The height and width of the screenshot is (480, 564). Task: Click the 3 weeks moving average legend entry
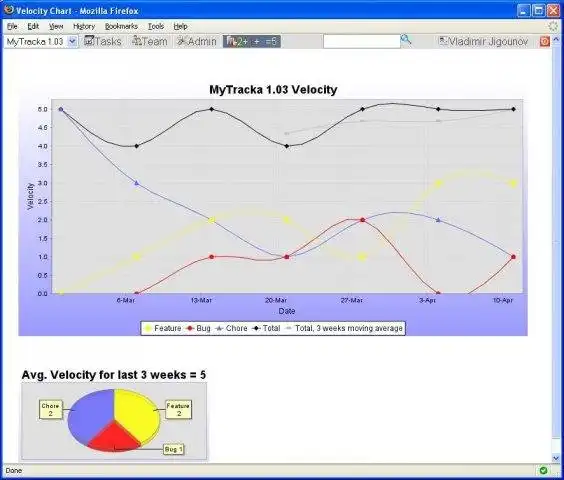tap(344, 328)
